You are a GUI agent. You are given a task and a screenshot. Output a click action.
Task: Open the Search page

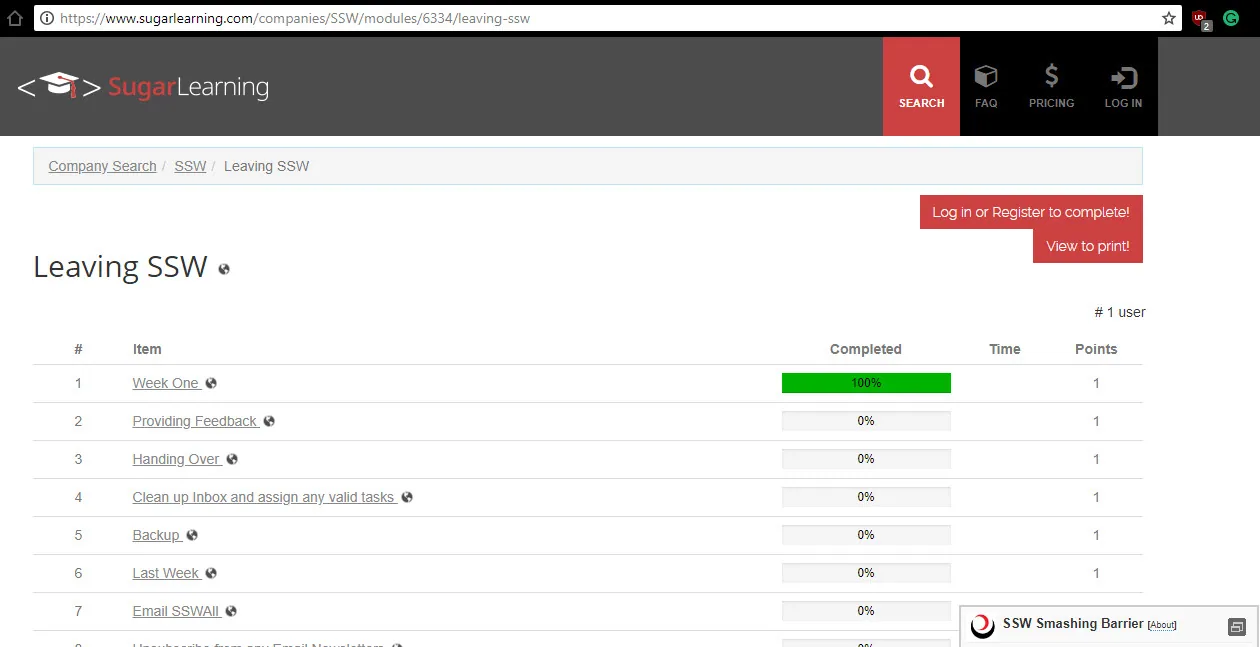[x=921, y=86]
